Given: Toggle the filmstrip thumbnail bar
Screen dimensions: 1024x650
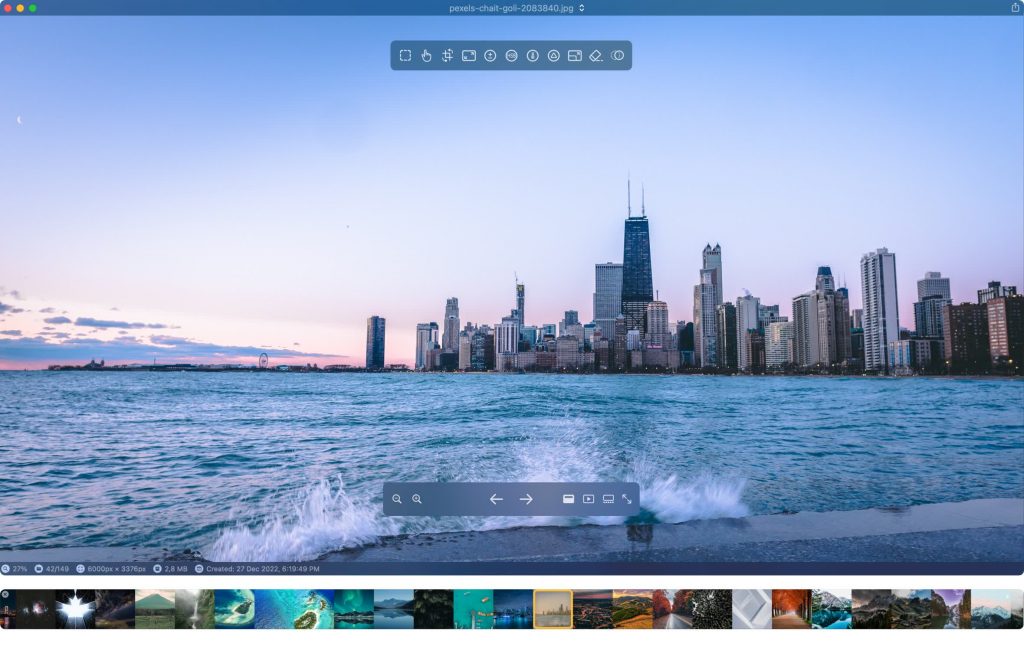Looking at the screenshot, I should tap(608, 499).
